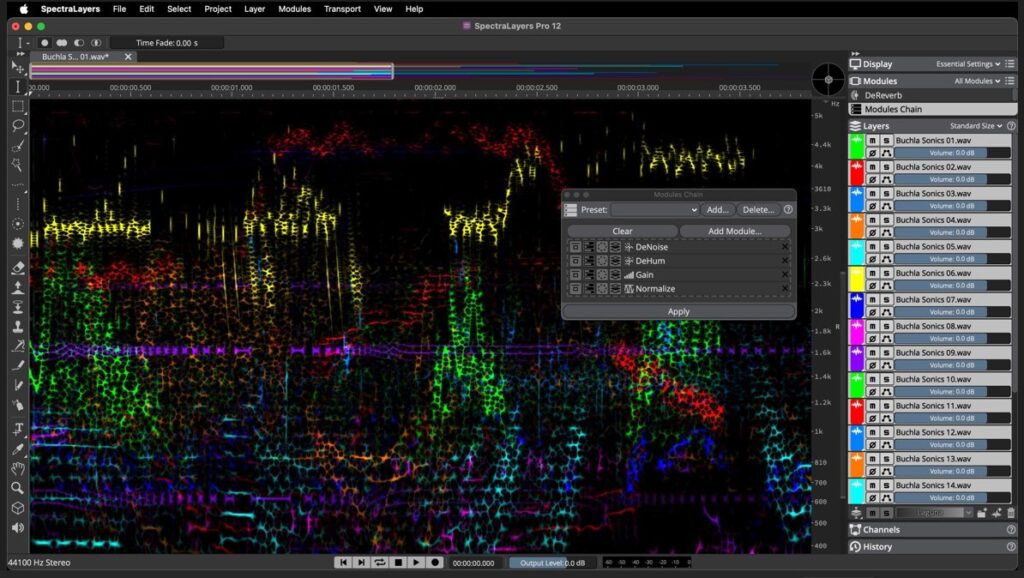1024x578 pixels.
Task: Collapse right panel with double arrows
Action: point(856,54)
